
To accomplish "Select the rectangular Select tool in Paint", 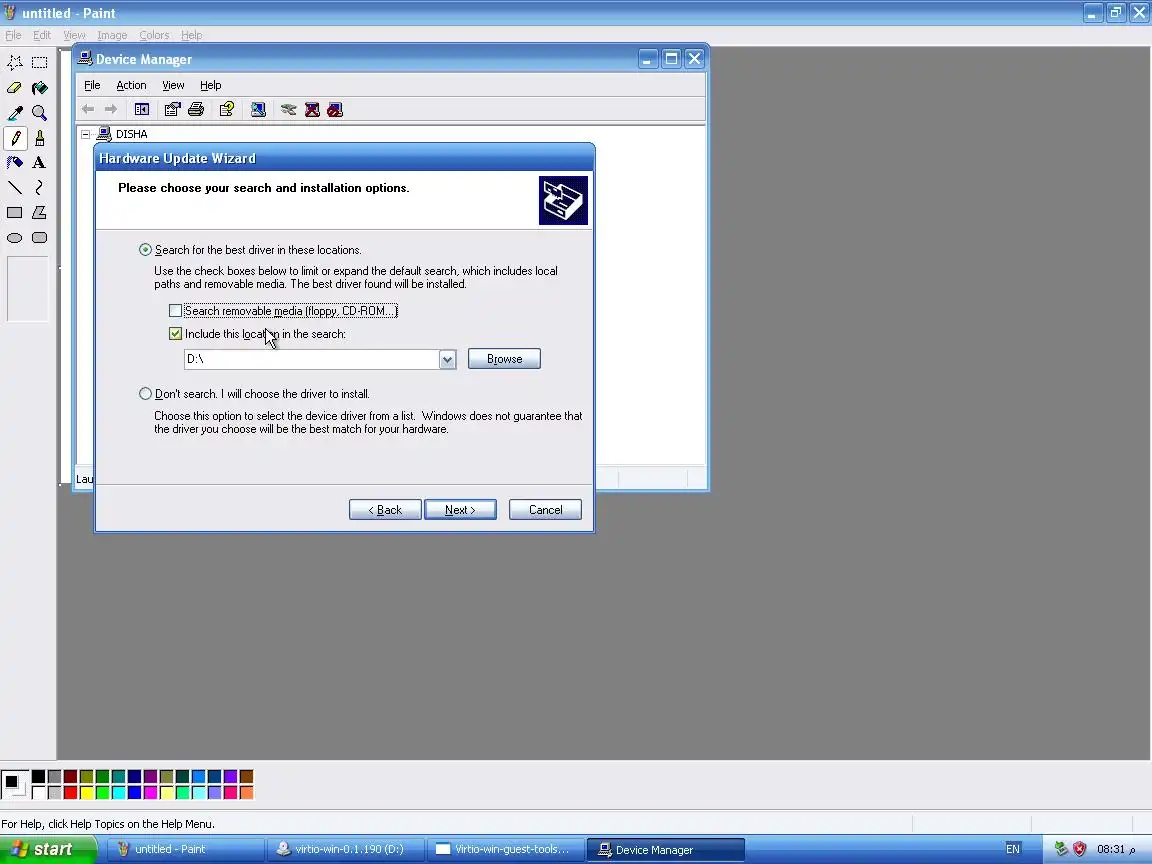I will point(40,62).
